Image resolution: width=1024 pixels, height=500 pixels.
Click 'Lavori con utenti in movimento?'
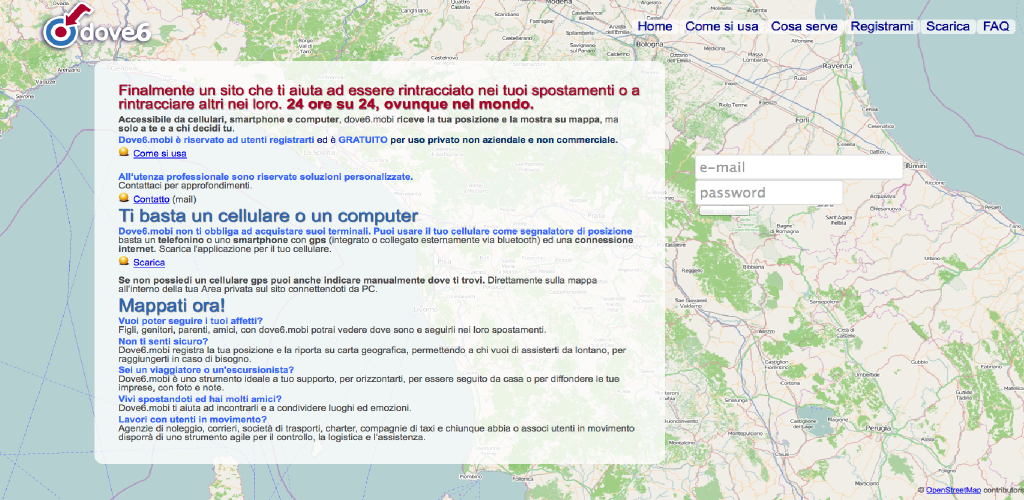[x=193, y=419]
